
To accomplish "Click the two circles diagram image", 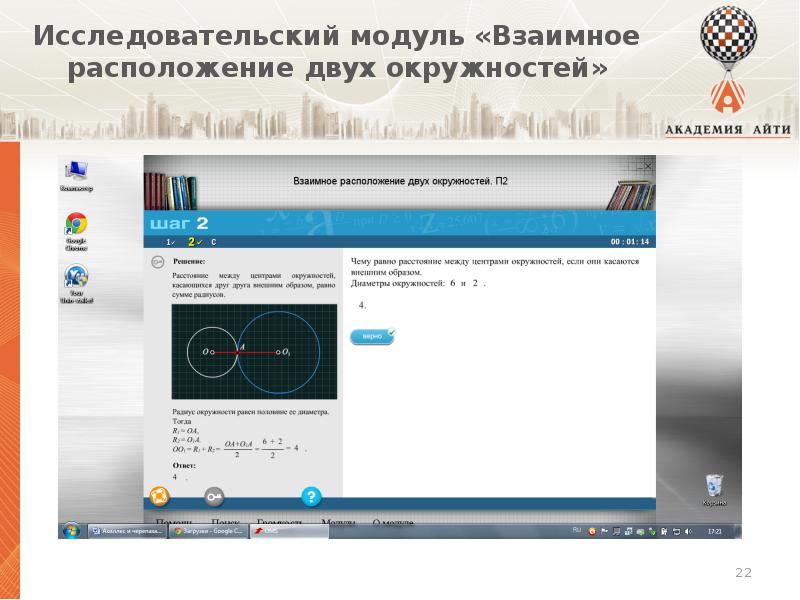I will pos(257,354).
